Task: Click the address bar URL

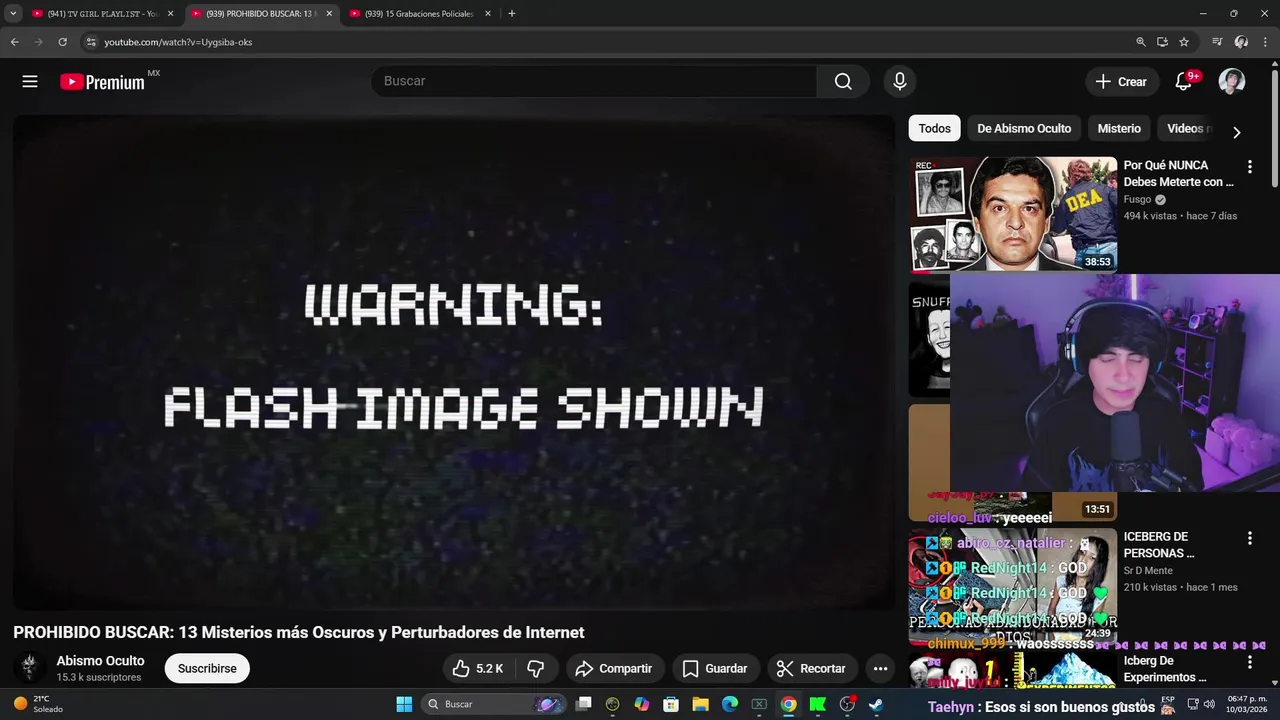Action: click(178, 42)
